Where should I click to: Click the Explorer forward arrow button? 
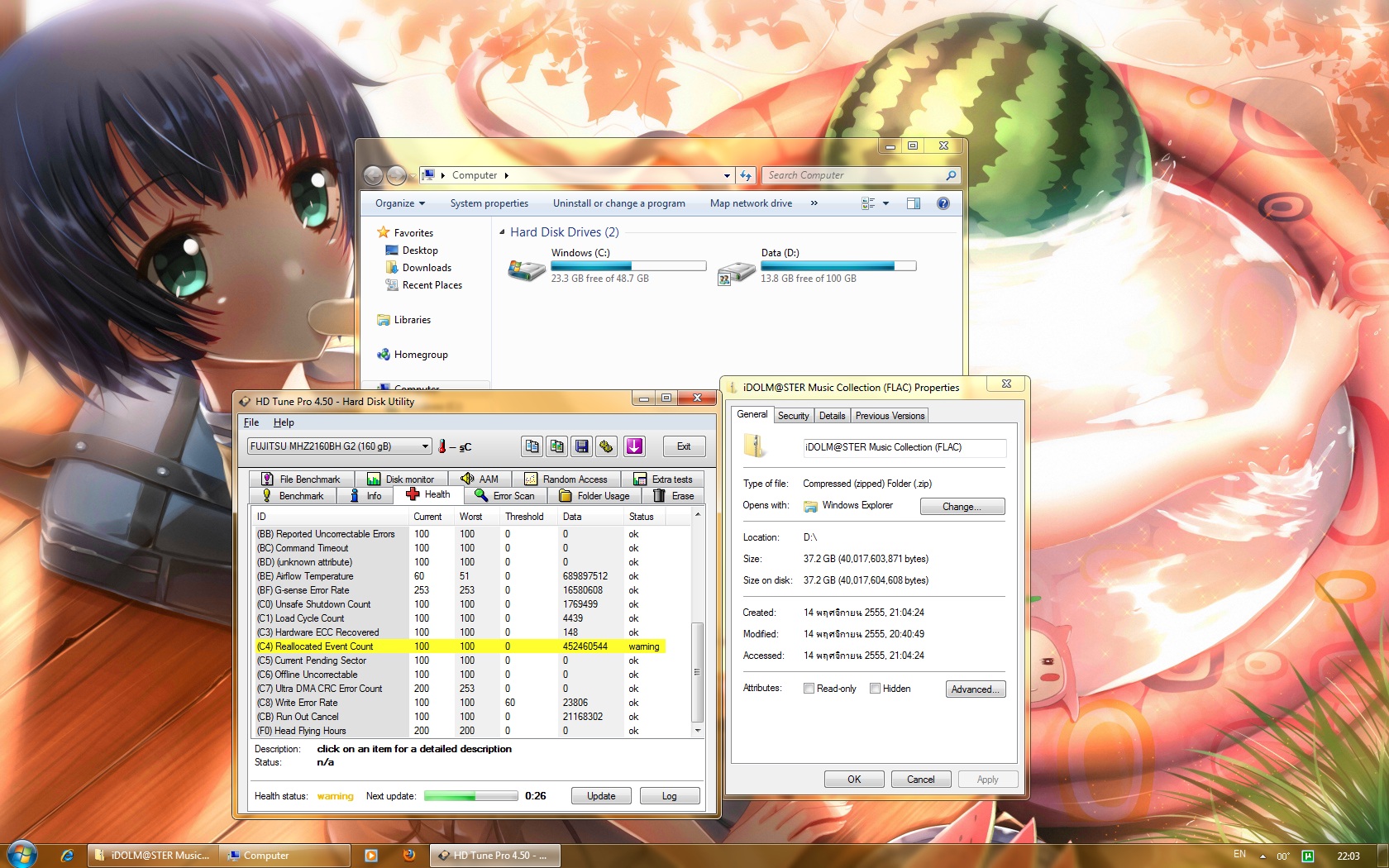(397, 175)
